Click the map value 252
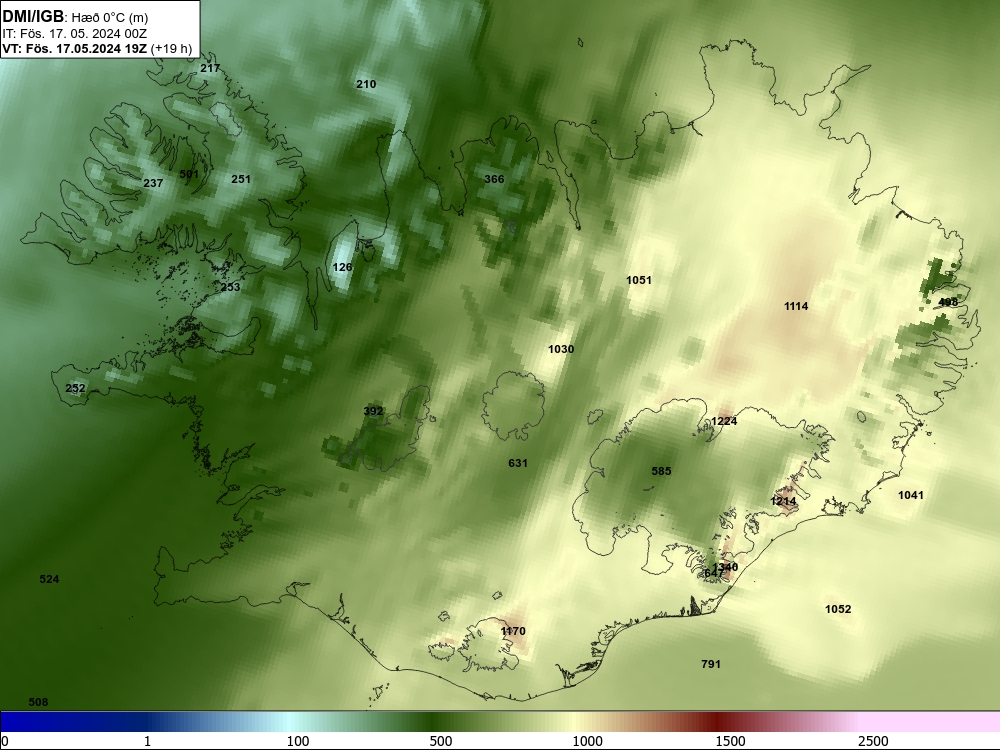This screenshot has height=750, width=1000. click(x=75, y=388)
